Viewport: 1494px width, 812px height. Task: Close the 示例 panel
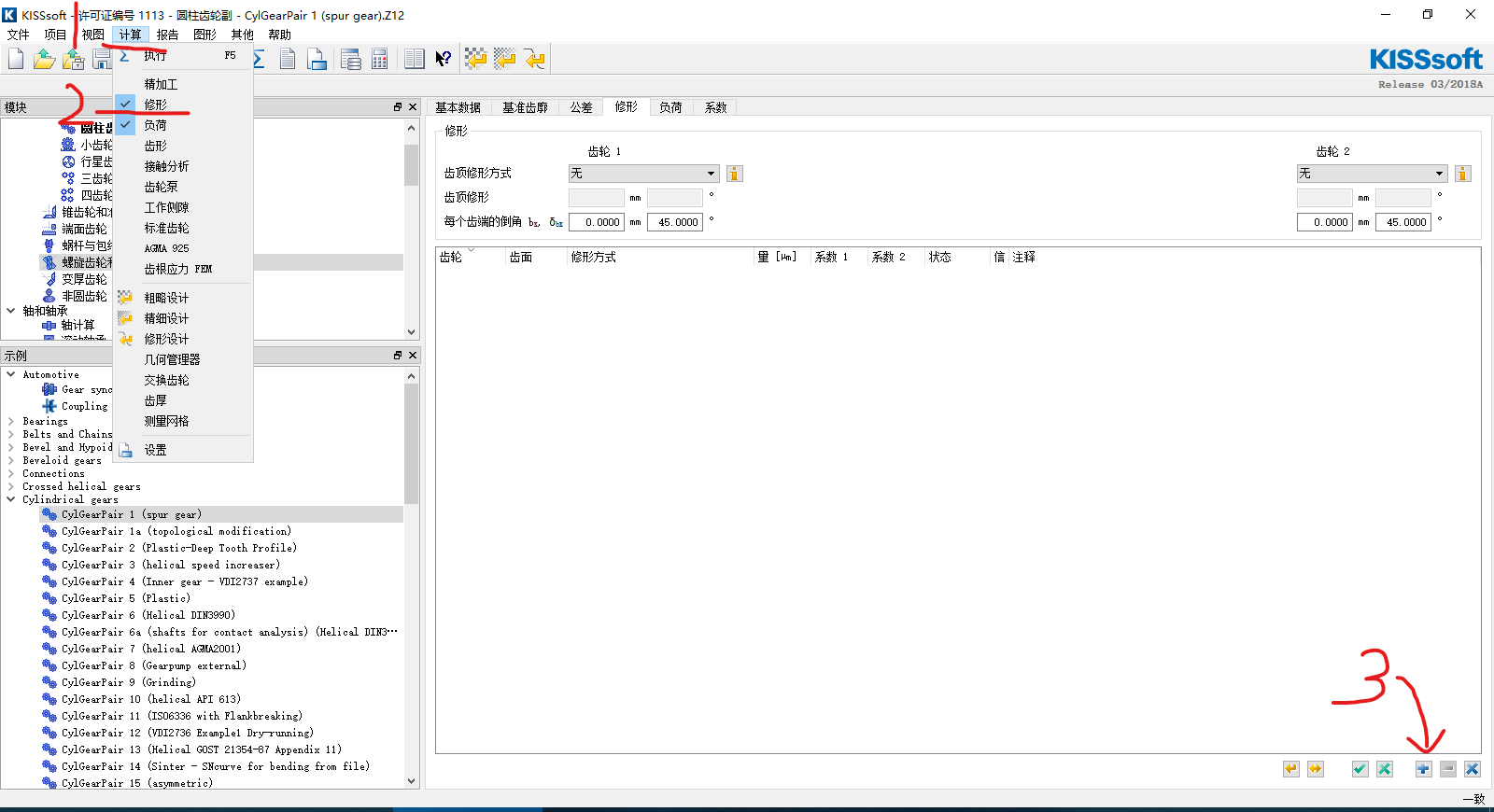pos(413,356)
